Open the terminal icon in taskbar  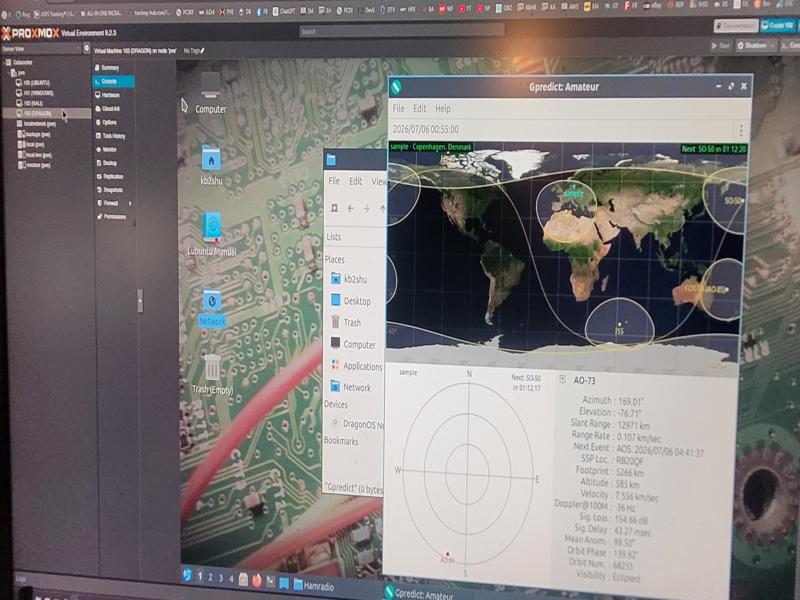270,581
